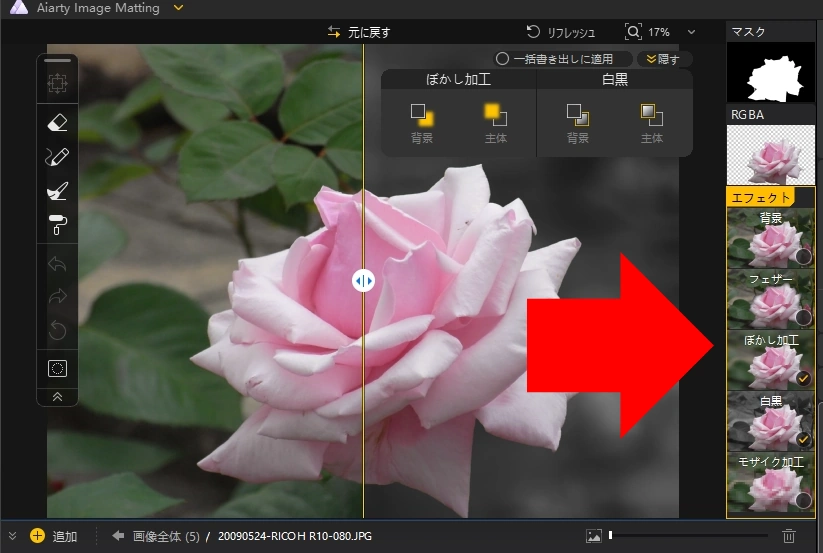Collapse the left toolbar with double chevron

point(57,396)
